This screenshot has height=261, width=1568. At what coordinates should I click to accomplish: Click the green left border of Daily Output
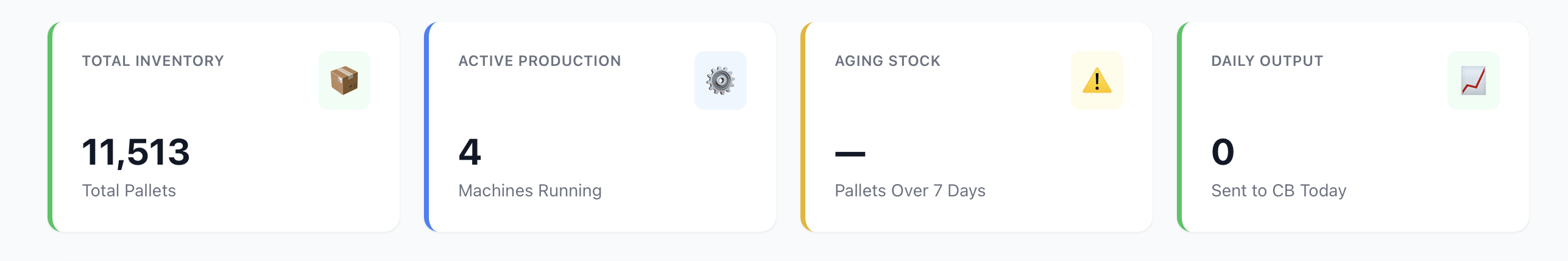(x=1179, y=127)
